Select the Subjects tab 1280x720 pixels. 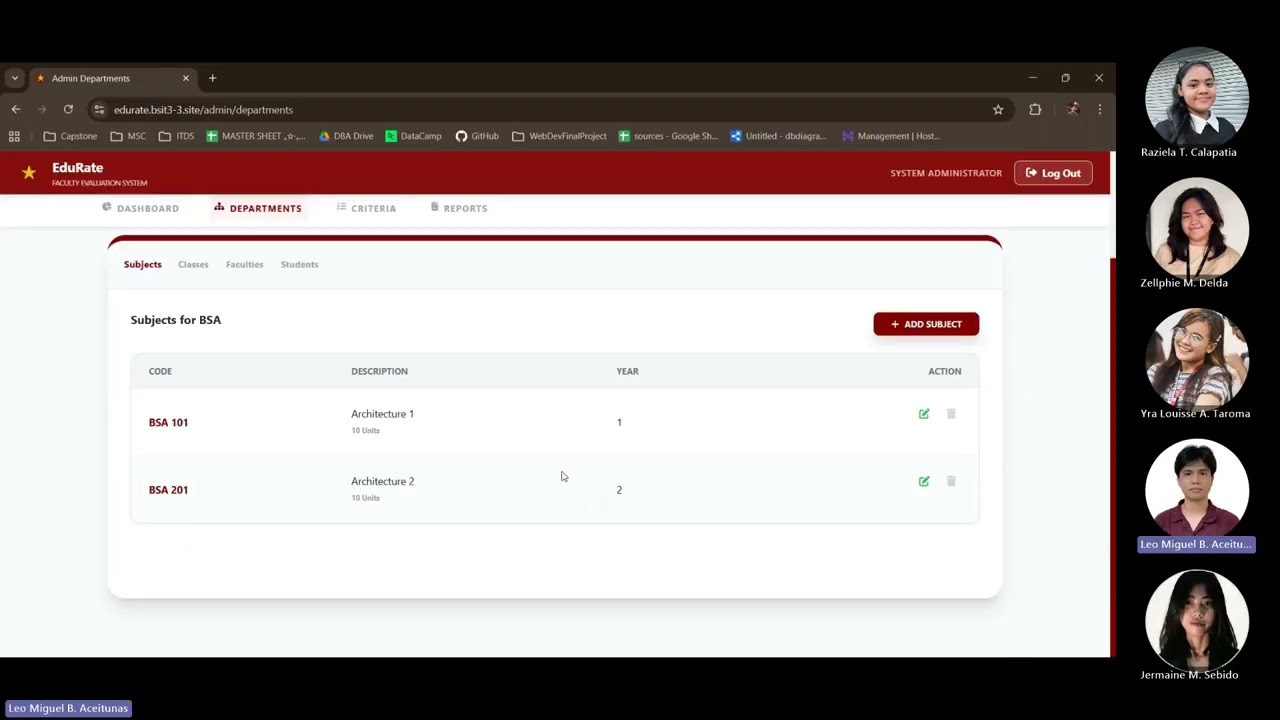[x=142, y=265]
